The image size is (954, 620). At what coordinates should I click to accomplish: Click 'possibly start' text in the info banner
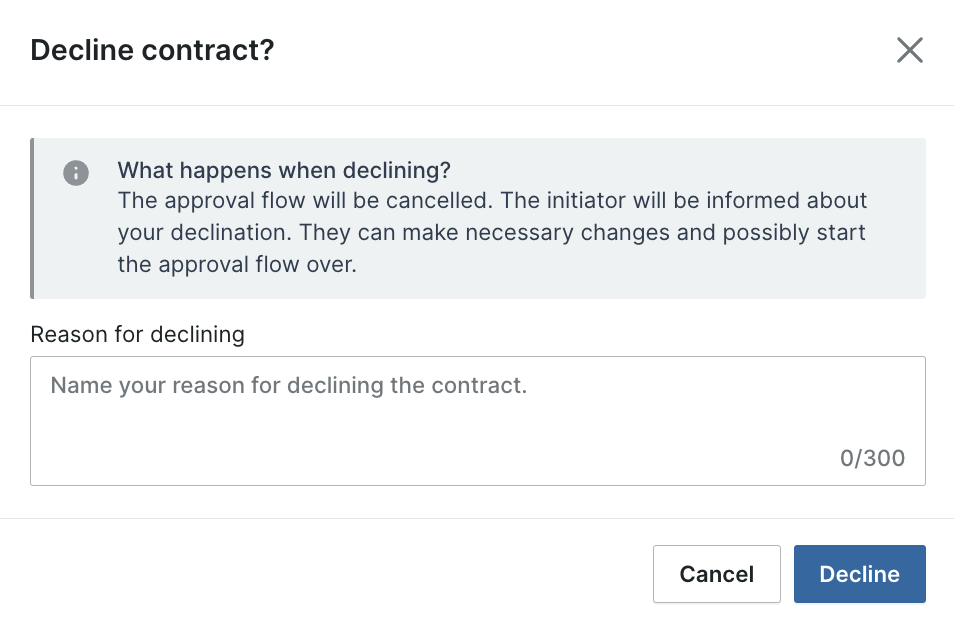794,232
